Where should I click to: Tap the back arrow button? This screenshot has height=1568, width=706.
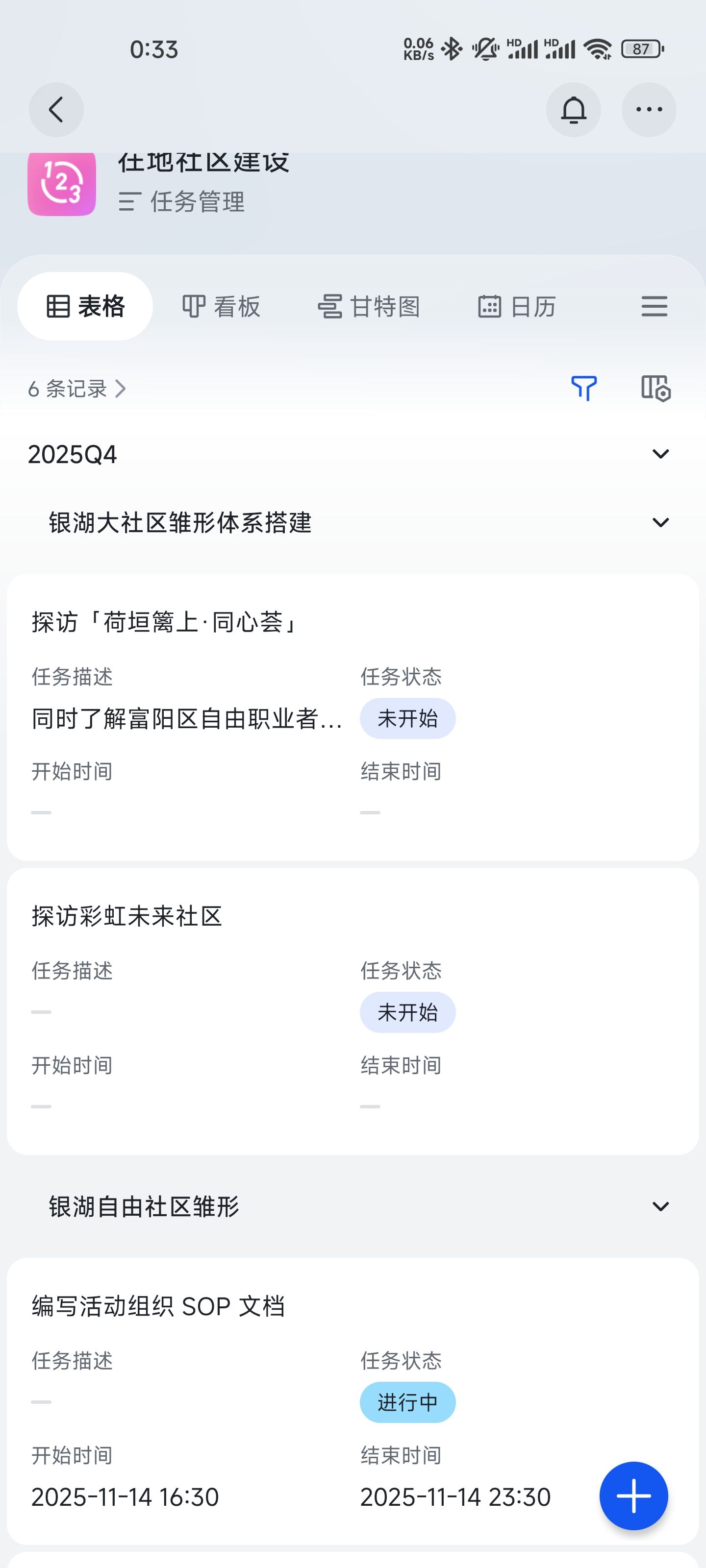click(x=56, y=110)
